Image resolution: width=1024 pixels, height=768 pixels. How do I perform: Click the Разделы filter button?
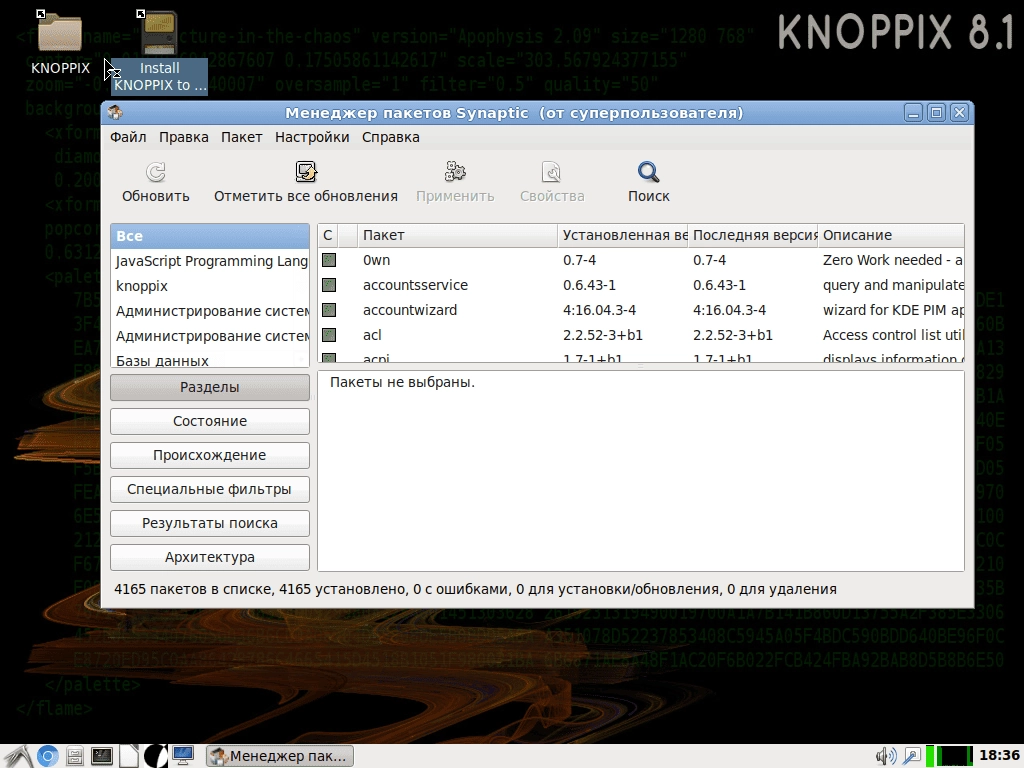pyautogui.click(x=210, y=387)
